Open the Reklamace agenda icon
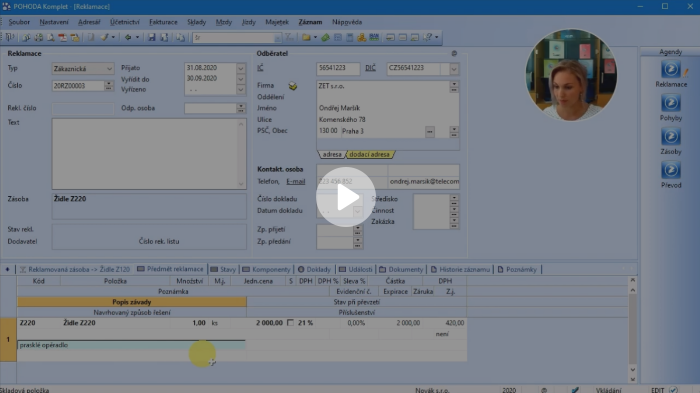The width and height of the screenshot is (700, 393). [671, 70]
